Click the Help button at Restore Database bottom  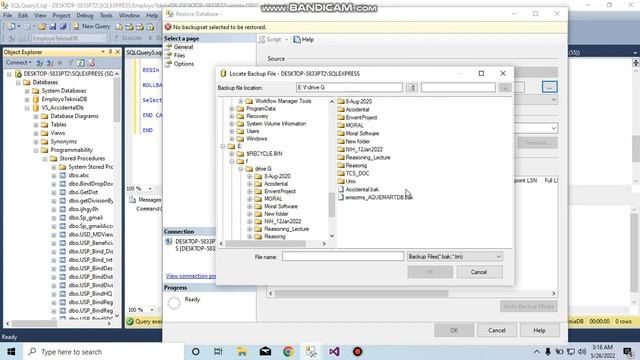(539, 330)
